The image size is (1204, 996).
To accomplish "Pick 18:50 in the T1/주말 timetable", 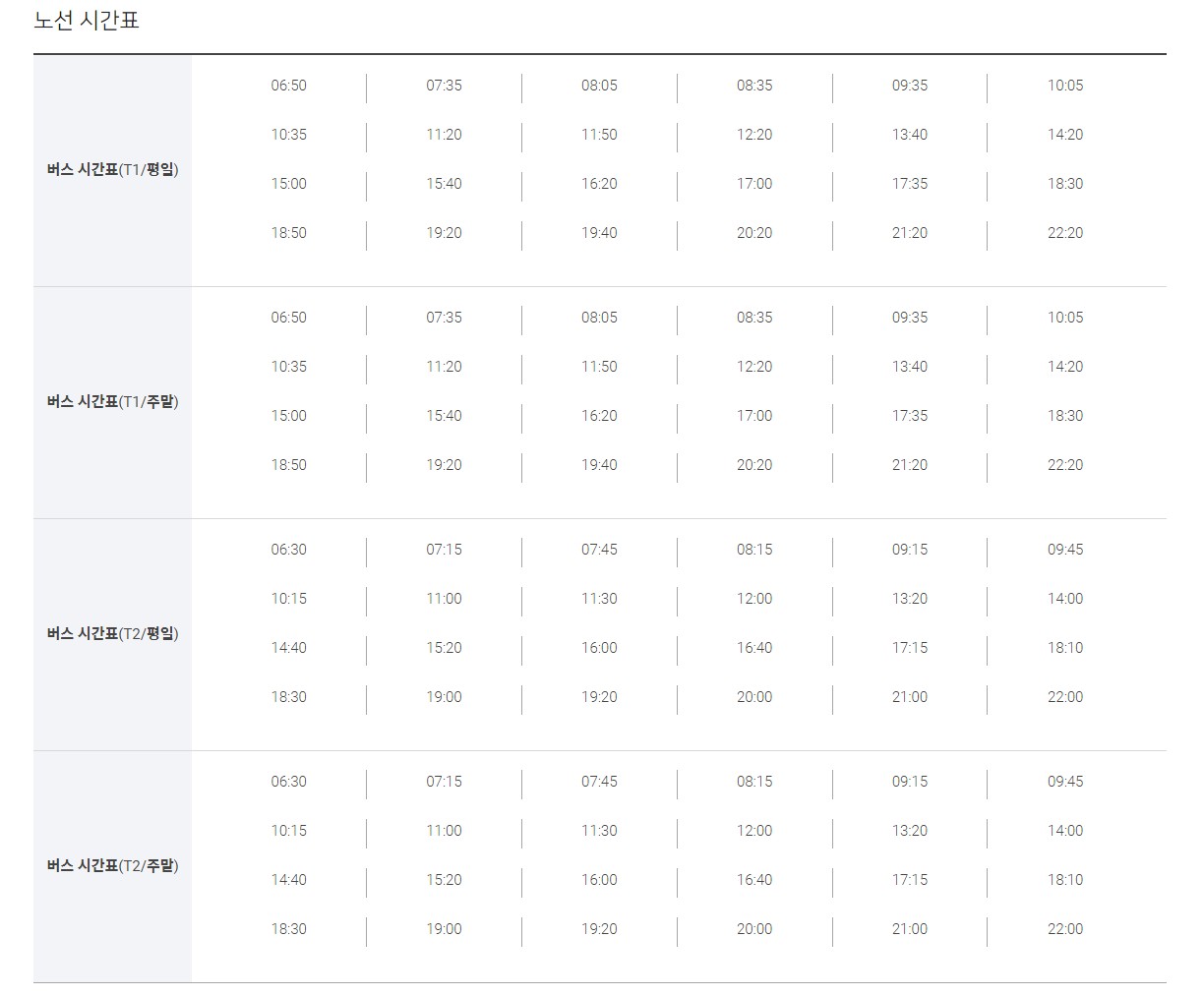I will pos(289,465).
